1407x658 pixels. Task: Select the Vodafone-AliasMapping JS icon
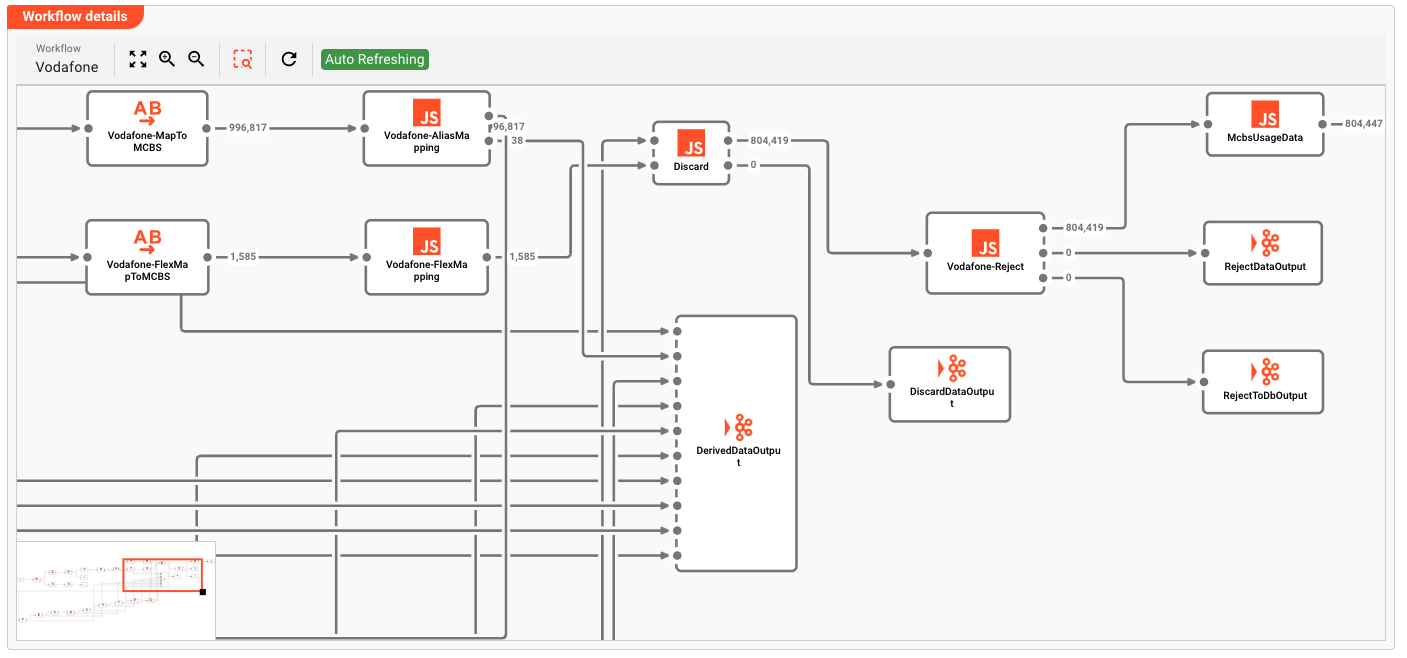427,112
